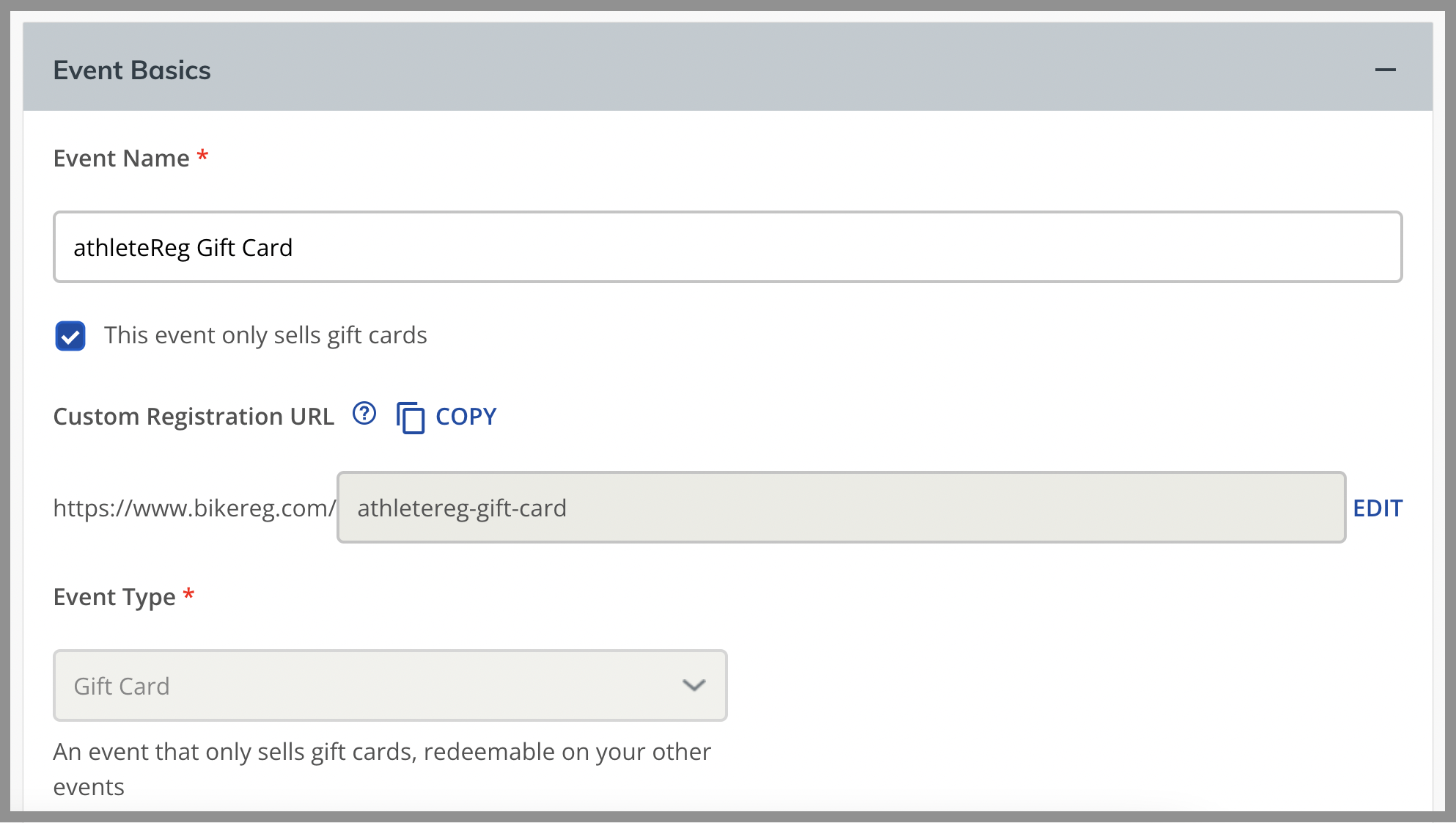Click the Custom Registration URL label
Screen dimensions: 1456x823
click(194, 417)
